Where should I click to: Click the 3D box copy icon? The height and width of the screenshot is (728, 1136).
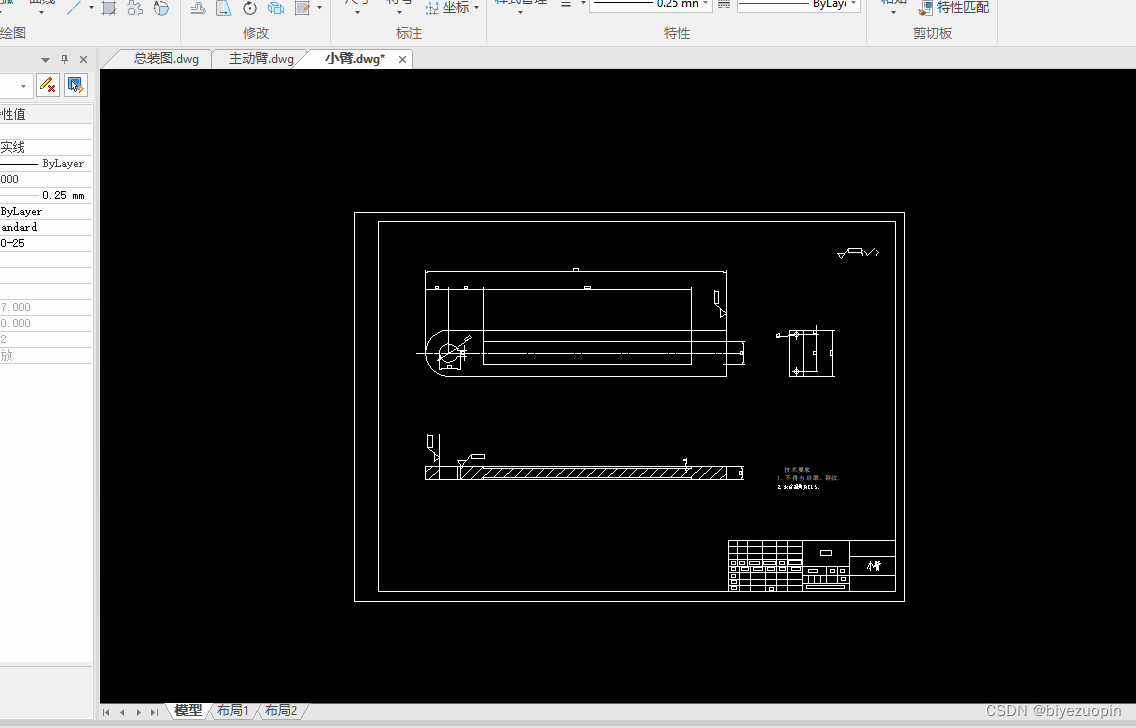(x=276, y=8)
